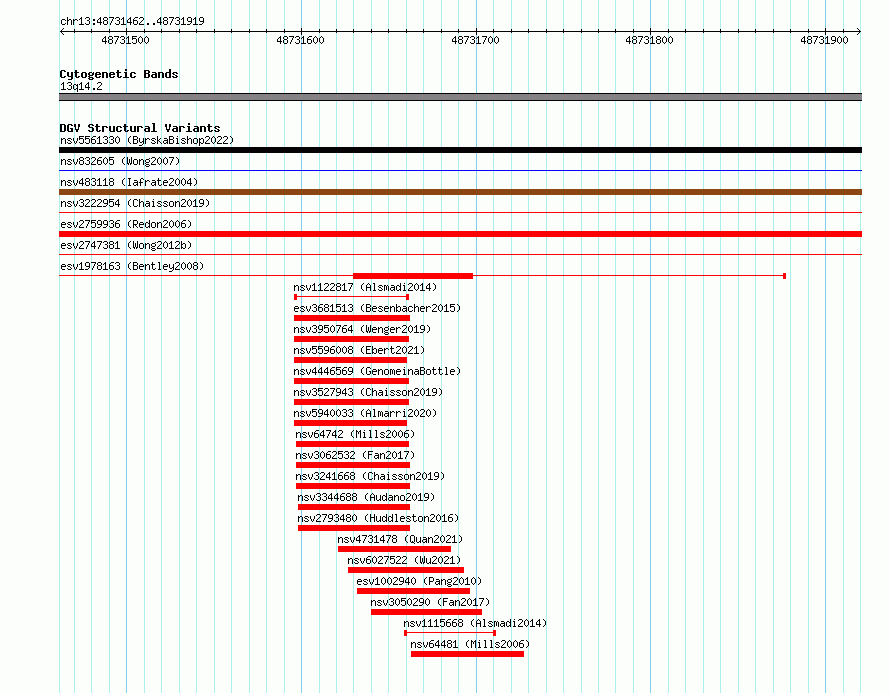Click ruler position 48731800
The image size is (890, 693).
649,40
